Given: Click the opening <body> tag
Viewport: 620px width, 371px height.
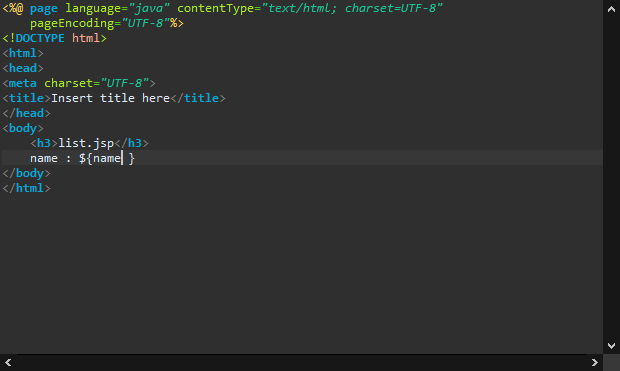Looking at the screenshot, I should 23,129.
